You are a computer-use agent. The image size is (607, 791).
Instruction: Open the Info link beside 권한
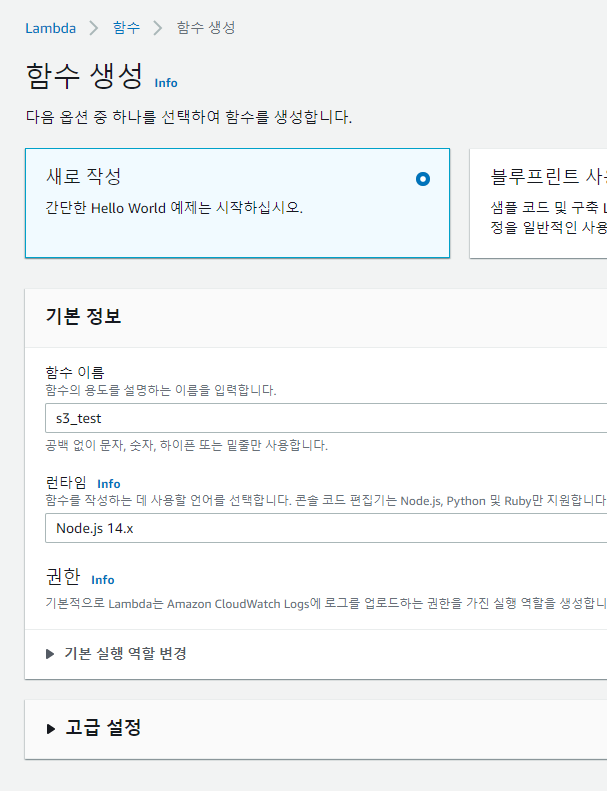(102, 580)
